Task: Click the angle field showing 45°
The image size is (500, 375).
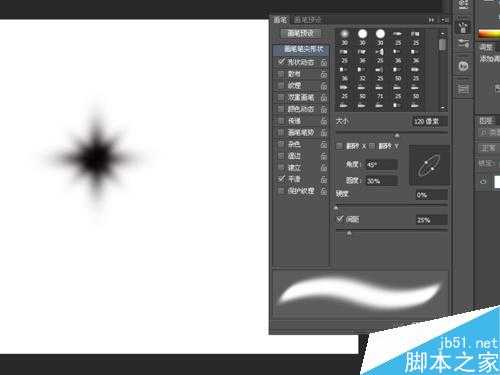Action: point(382,164)
